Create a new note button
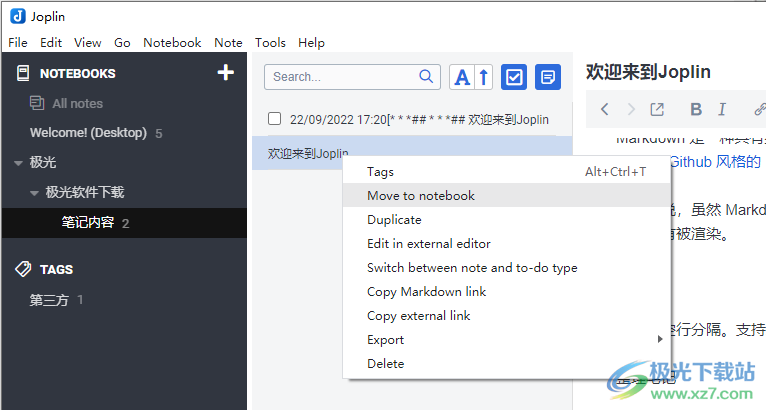This screenshot has height=410, width=766. 548,77
